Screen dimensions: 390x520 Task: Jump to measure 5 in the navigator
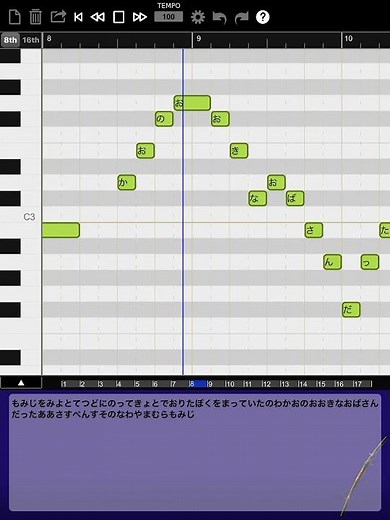[x=137, y=384]
